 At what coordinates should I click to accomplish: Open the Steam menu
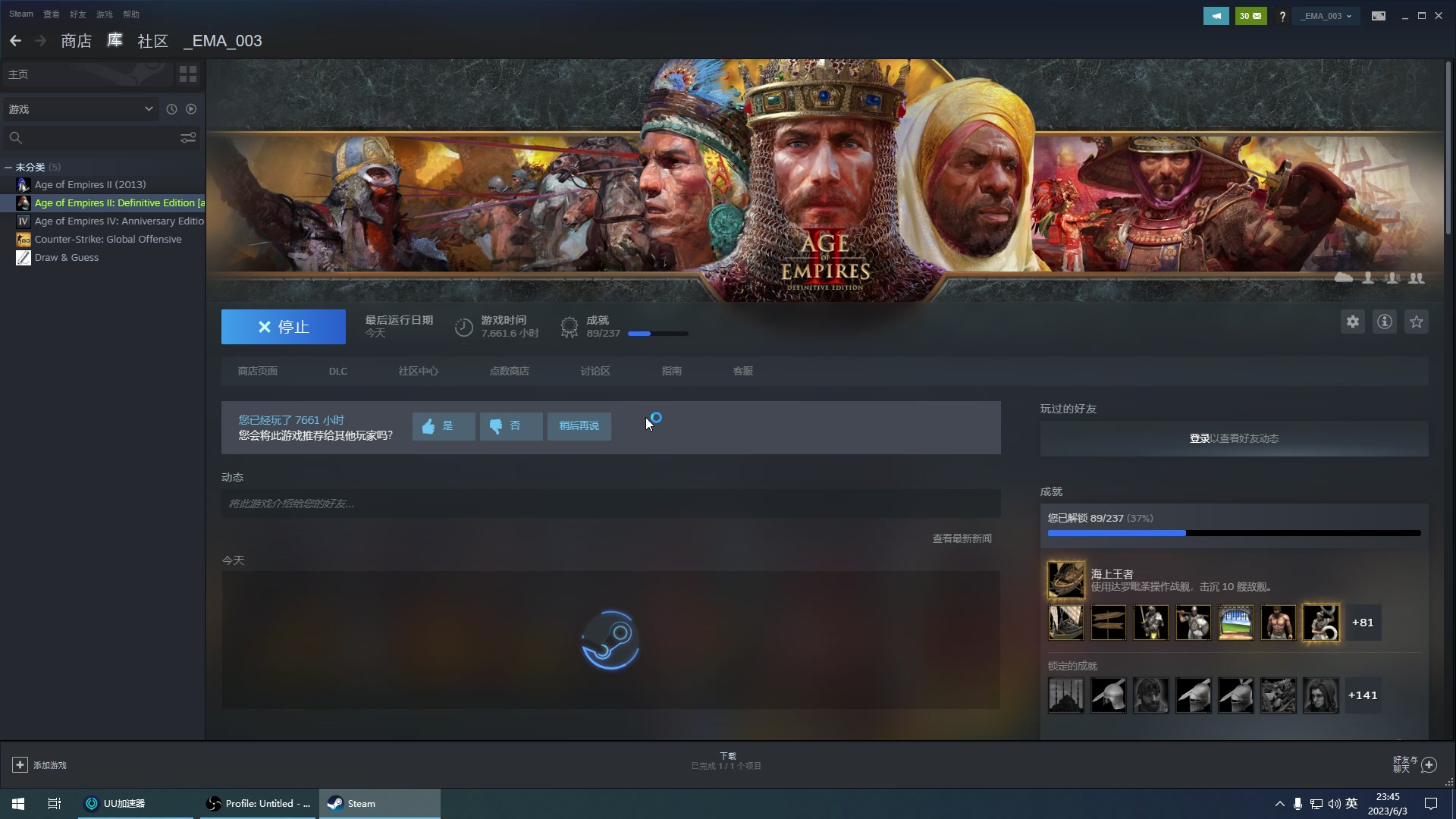point(21,14)
